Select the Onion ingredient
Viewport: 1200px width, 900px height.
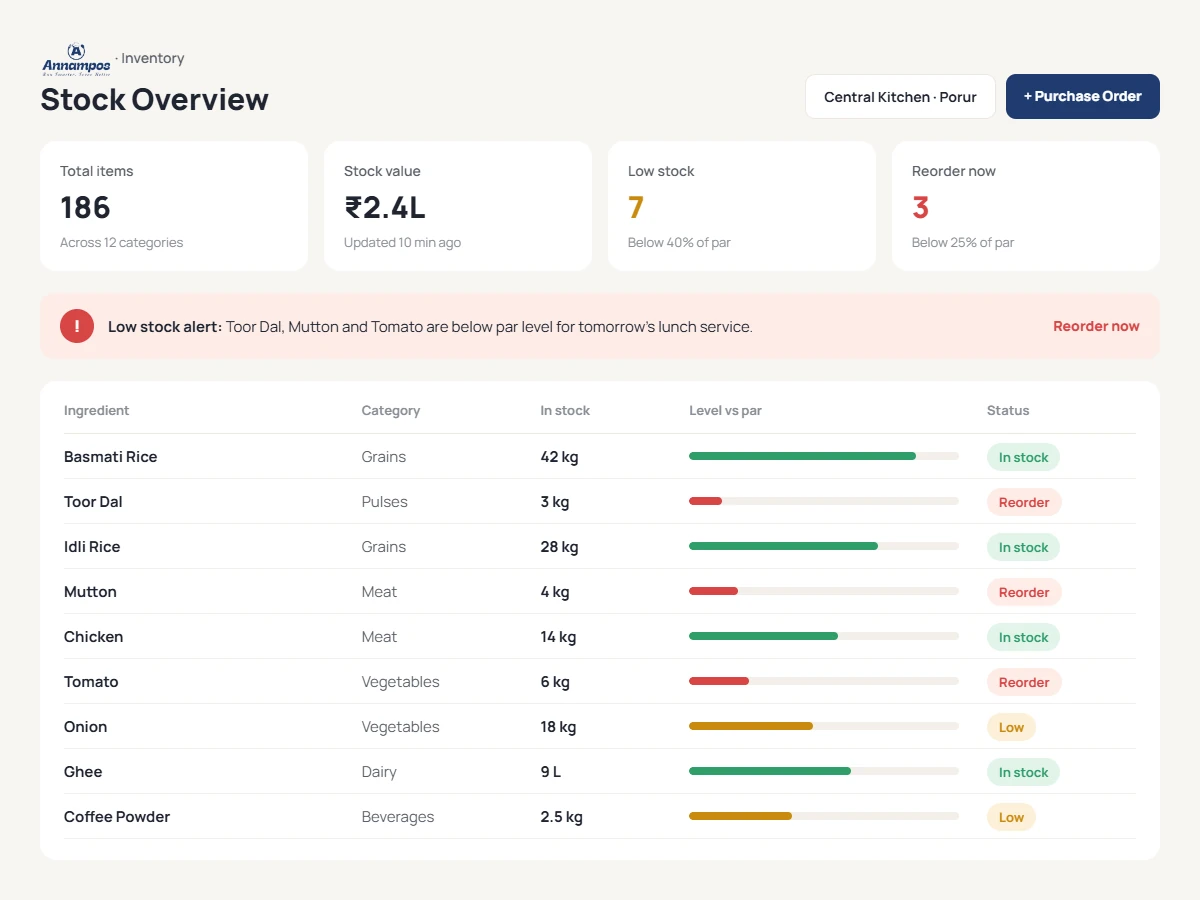coord(85,727)
